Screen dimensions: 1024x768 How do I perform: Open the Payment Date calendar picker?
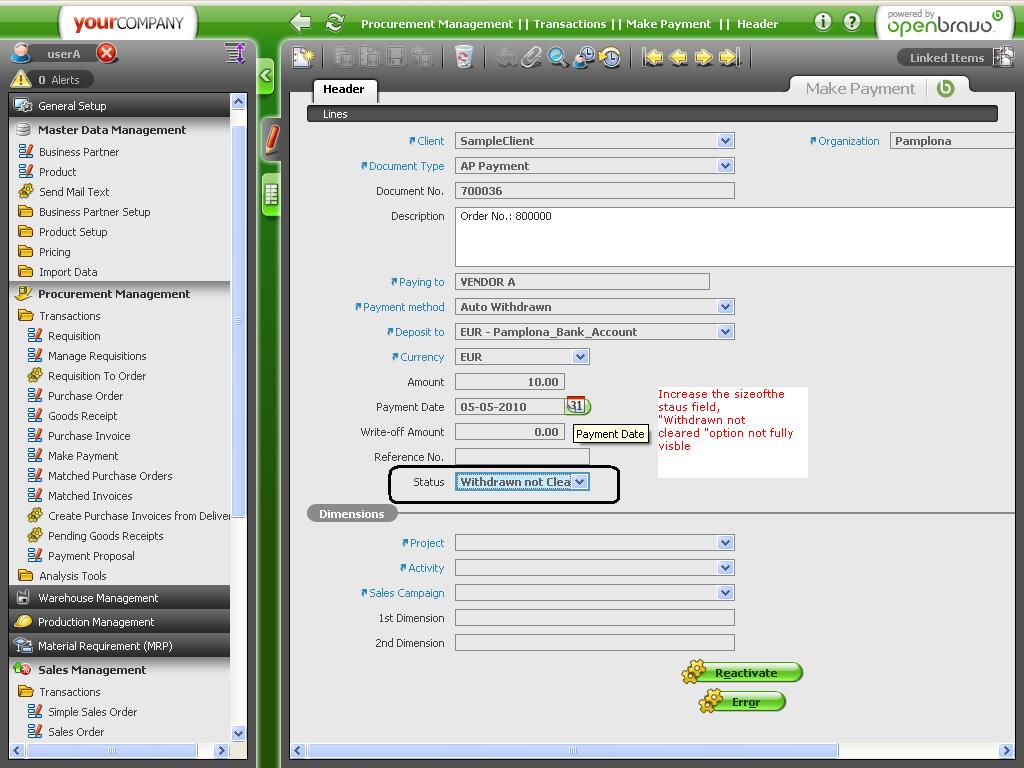[x=577, y=406]
